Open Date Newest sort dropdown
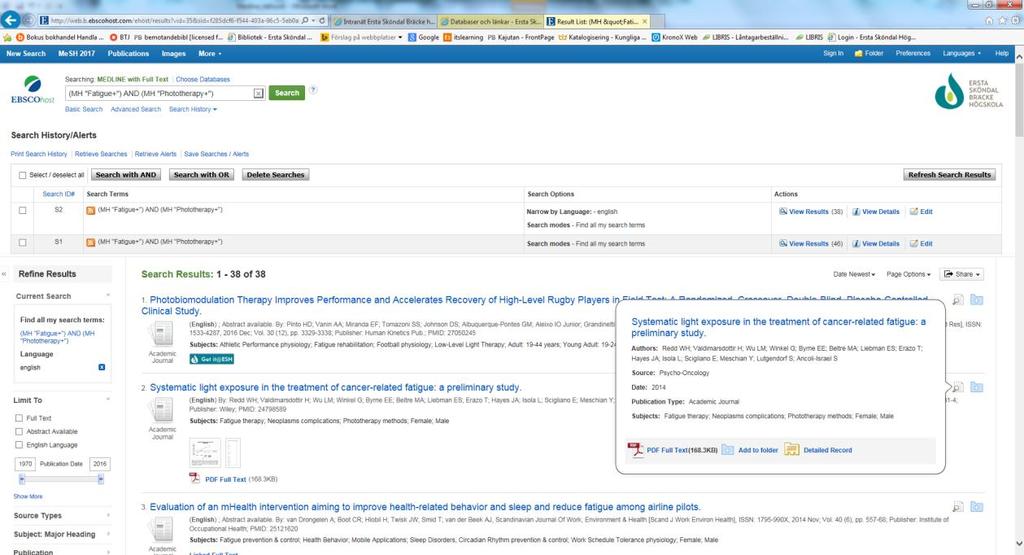The image size is (1024, 555). click(x=854, y=274)
